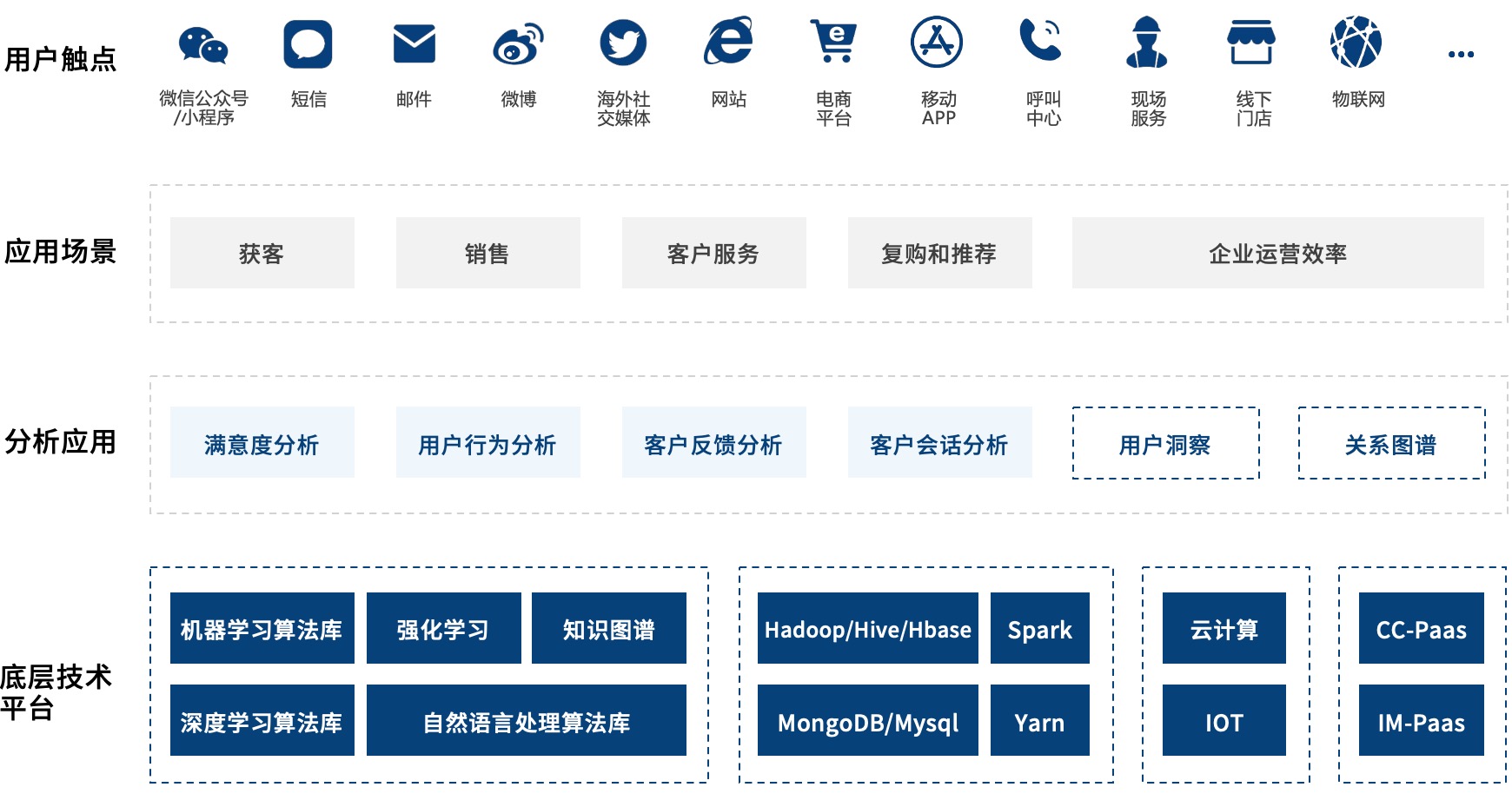Open the 呼叫中心 phone call icon
The width and height of the screenshot is (1512, 807).
click(1041, 42)
